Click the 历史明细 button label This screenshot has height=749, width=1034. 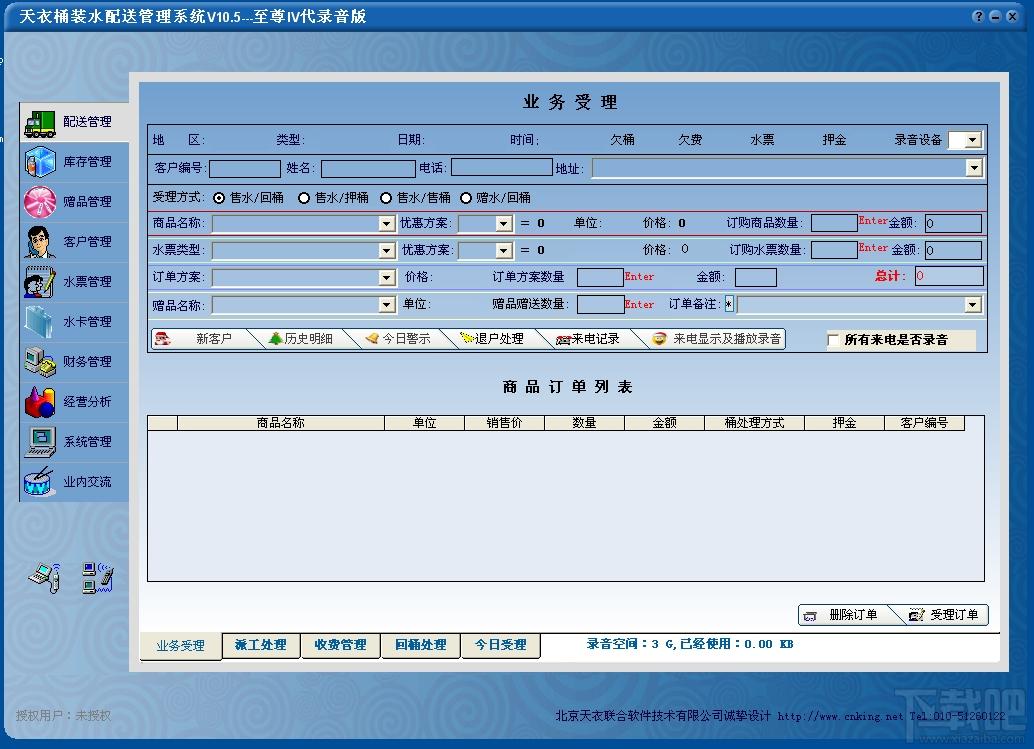point(309,339)
